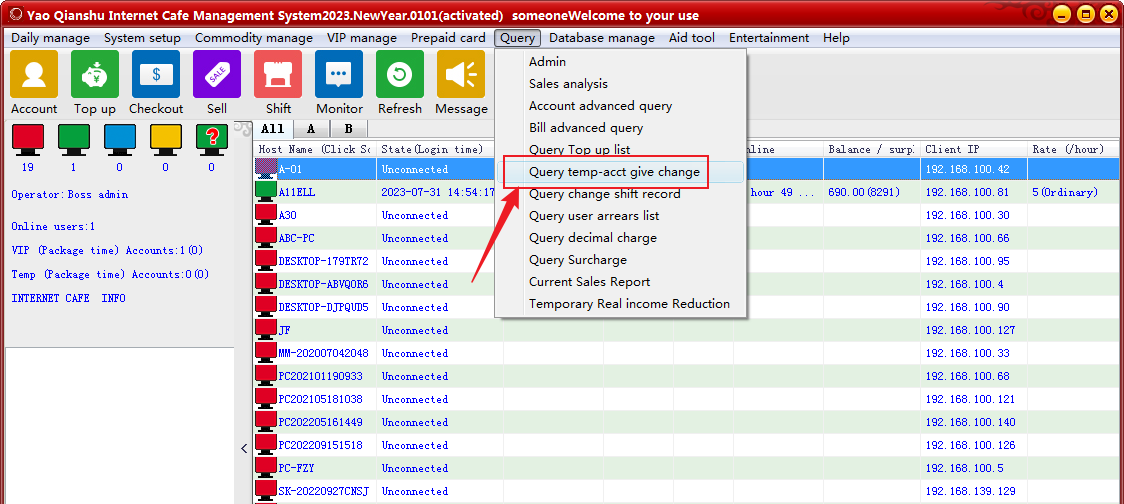Choose Sales analysis from Query menu

568,84
